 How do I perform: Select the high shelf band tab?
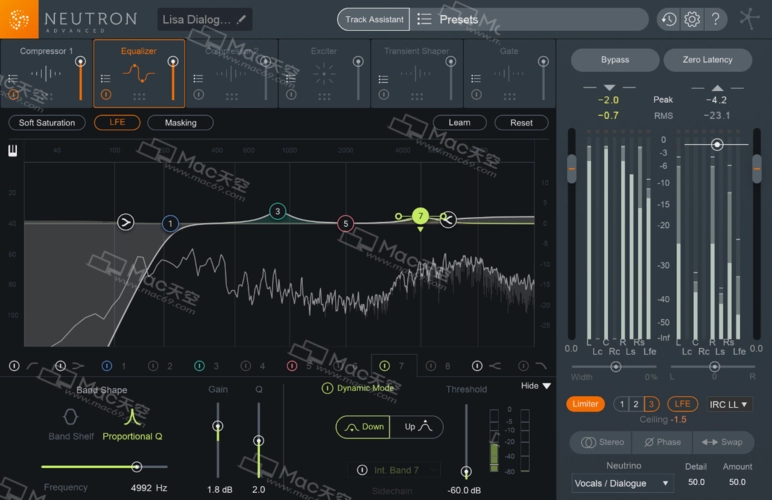(486, 366)
